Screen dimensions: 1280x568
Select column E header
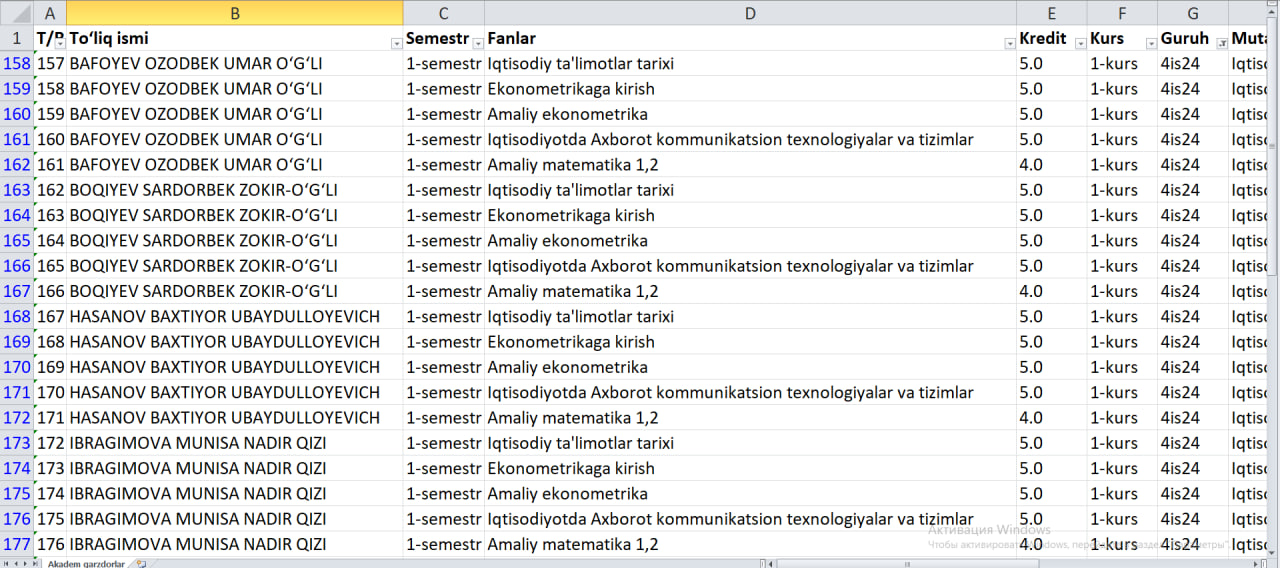[x=1052, y=12]
